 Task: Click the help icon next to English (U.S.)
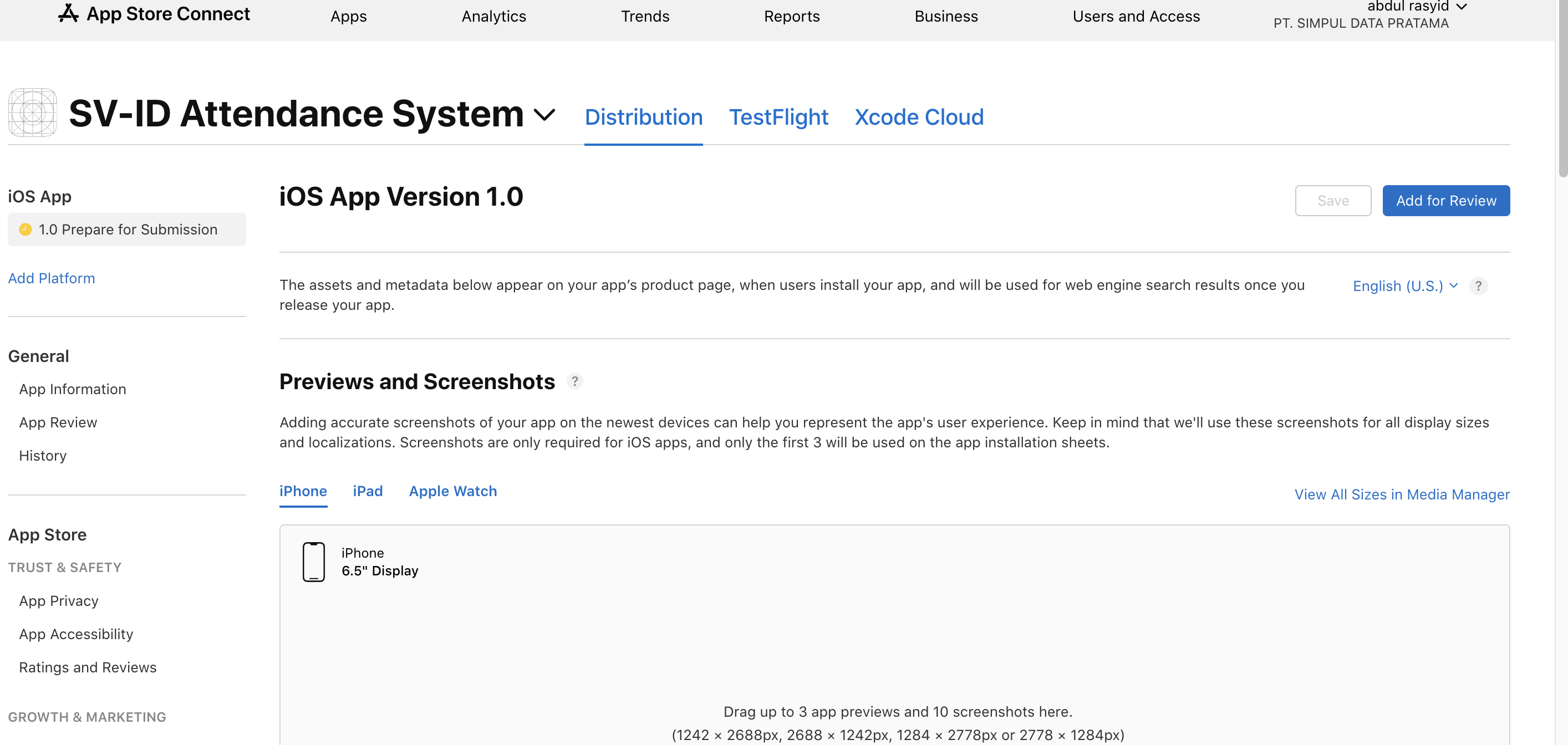click(x=1478, y=286)
